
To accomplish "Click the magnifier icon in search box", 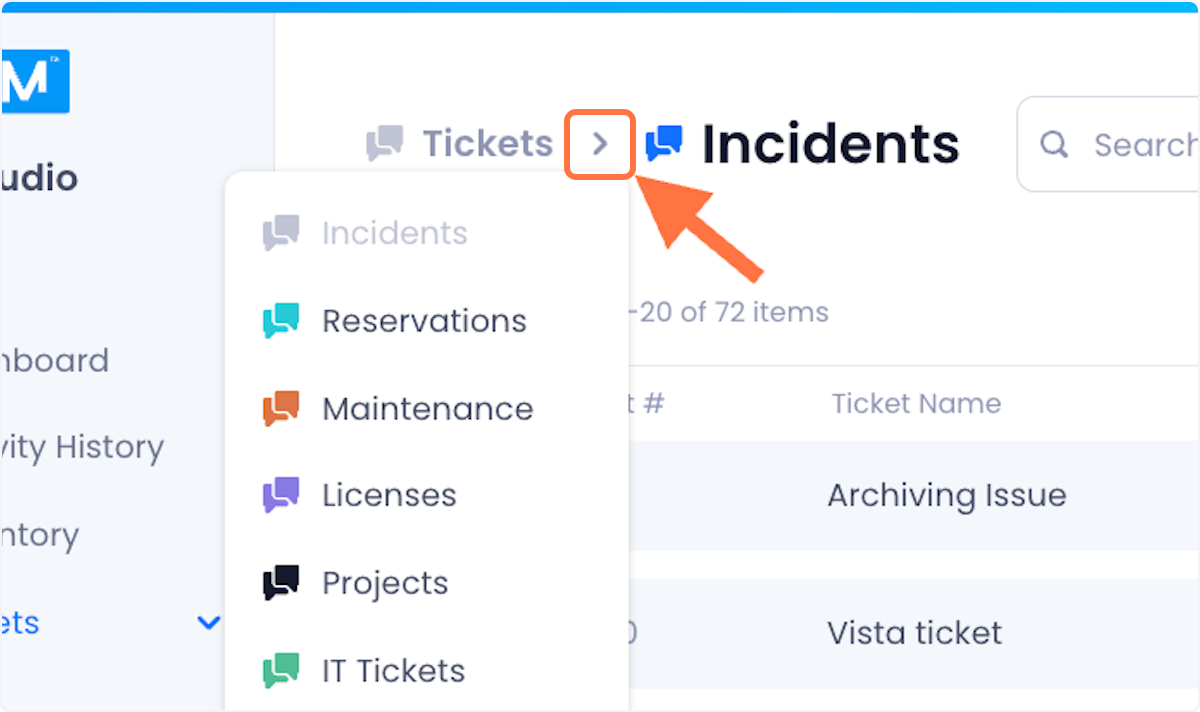I will [1054, 145].
